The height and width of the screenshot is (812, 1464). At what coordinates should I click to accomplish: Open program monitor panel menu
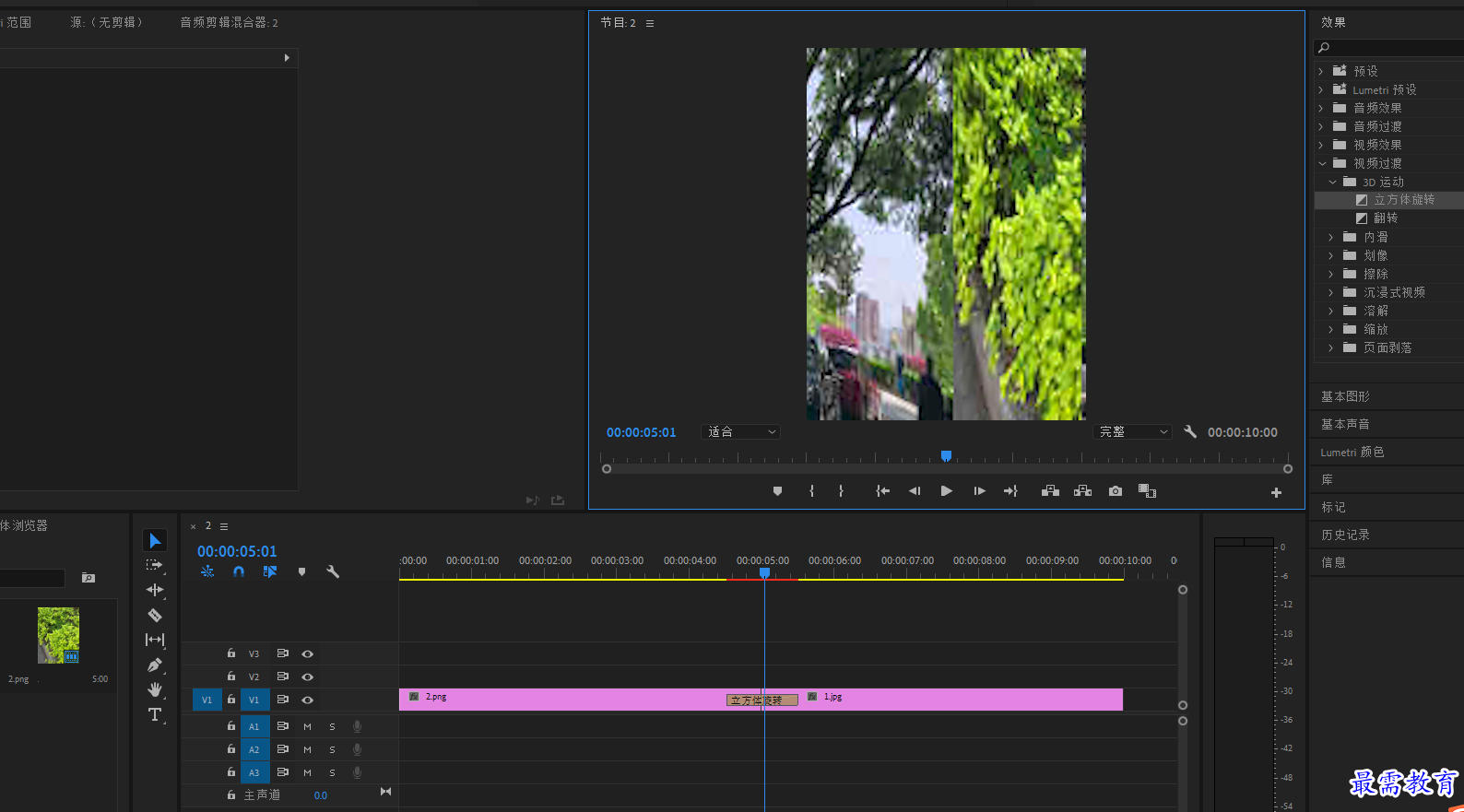(x=650, y=23)
